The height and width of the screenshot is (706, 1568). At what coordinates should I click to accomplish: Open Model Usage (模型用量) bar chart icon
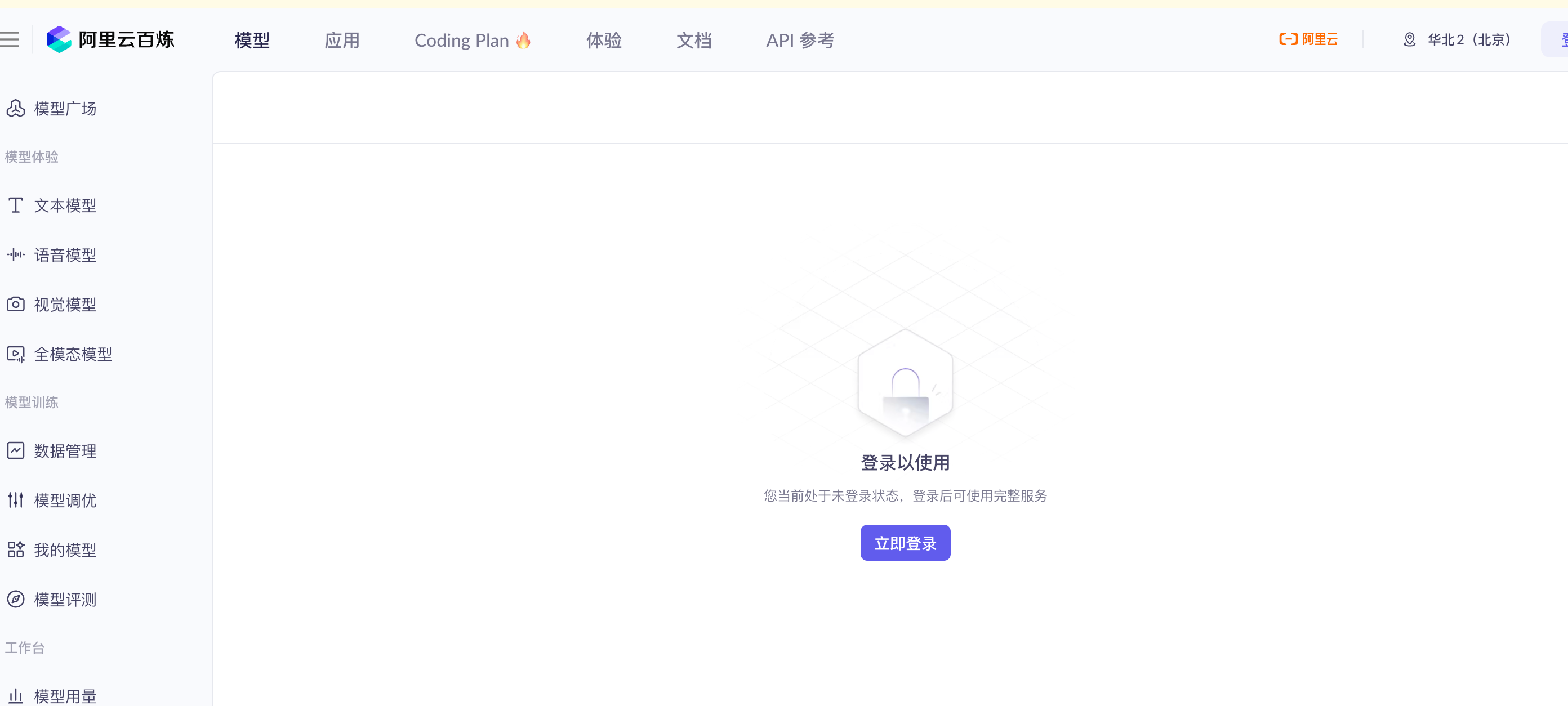[16, 696]
